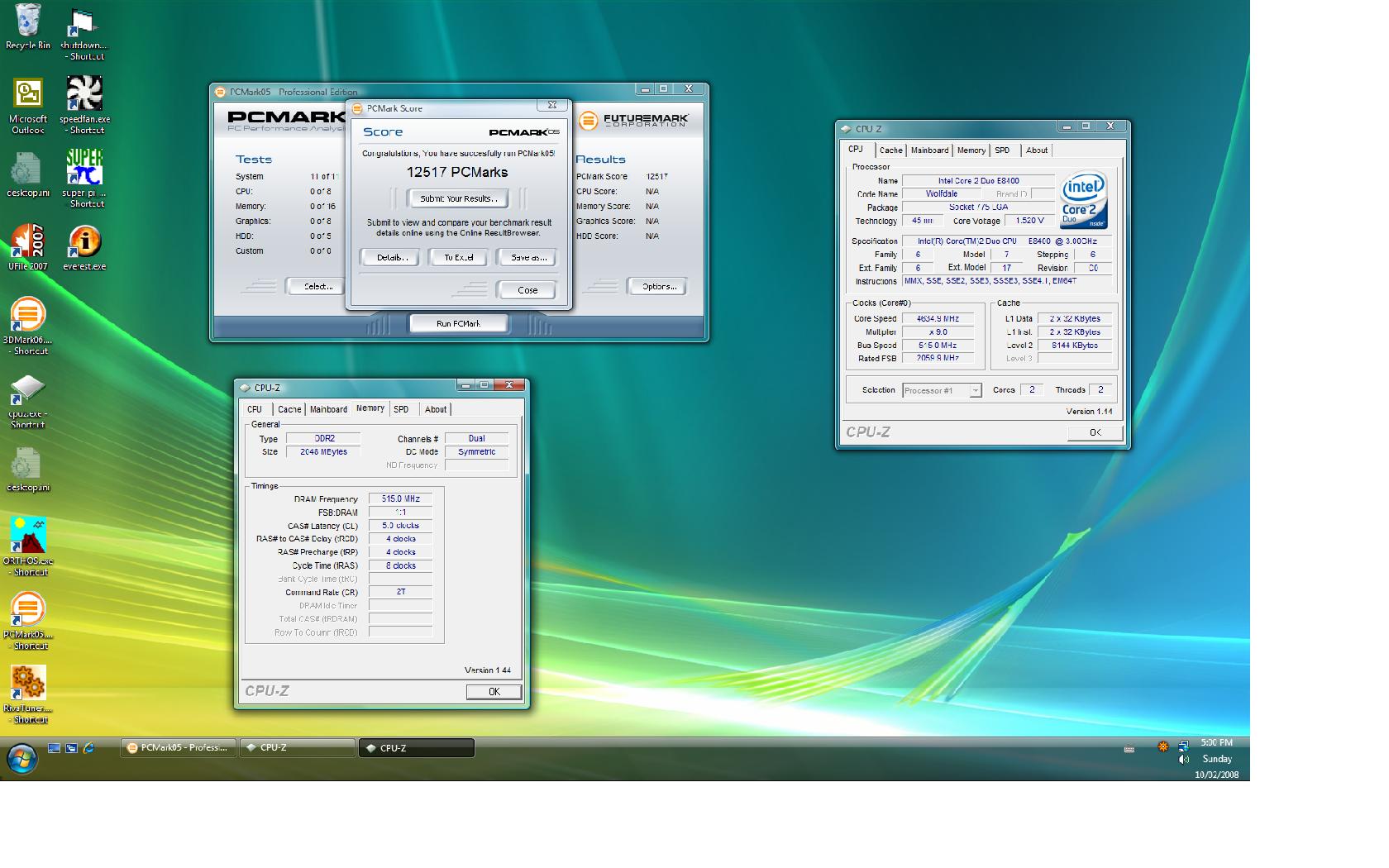1389x868 pixels.
Task: Open the cpuz.exe shortcut icon
Action: coord(27,401)
